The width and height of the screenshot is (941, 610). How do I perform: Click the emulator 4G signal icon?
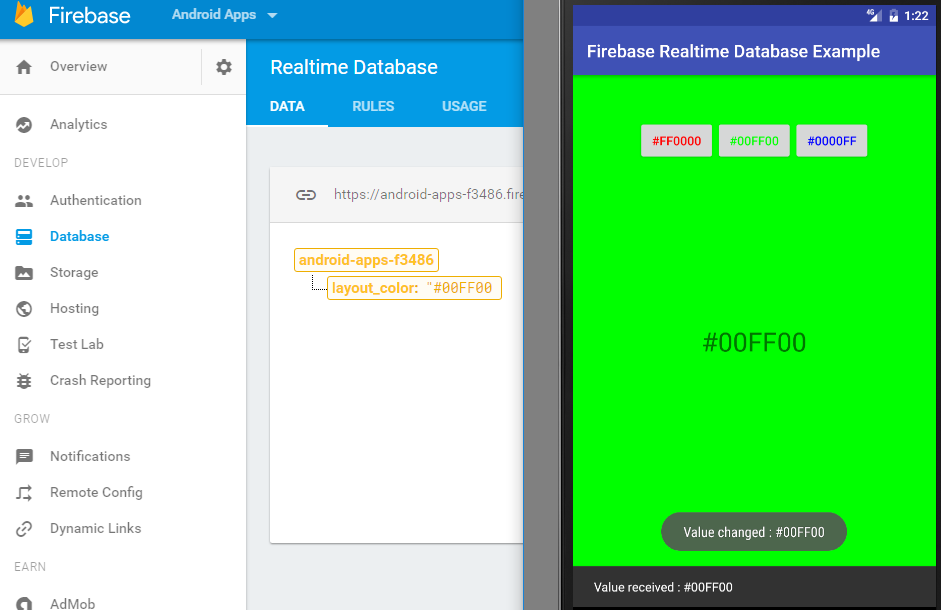(x=874, y=16)
